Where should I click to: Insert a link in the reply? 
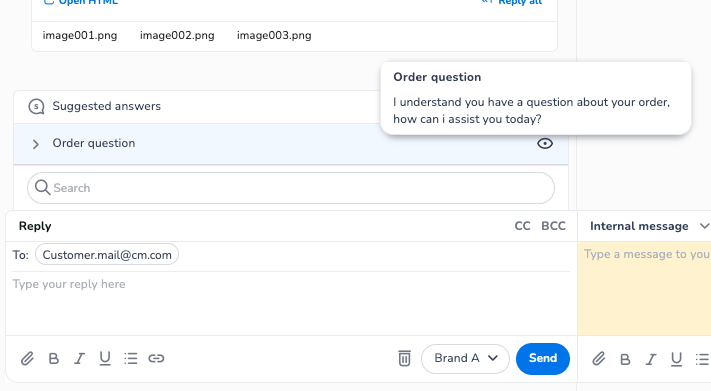point(156,358)
